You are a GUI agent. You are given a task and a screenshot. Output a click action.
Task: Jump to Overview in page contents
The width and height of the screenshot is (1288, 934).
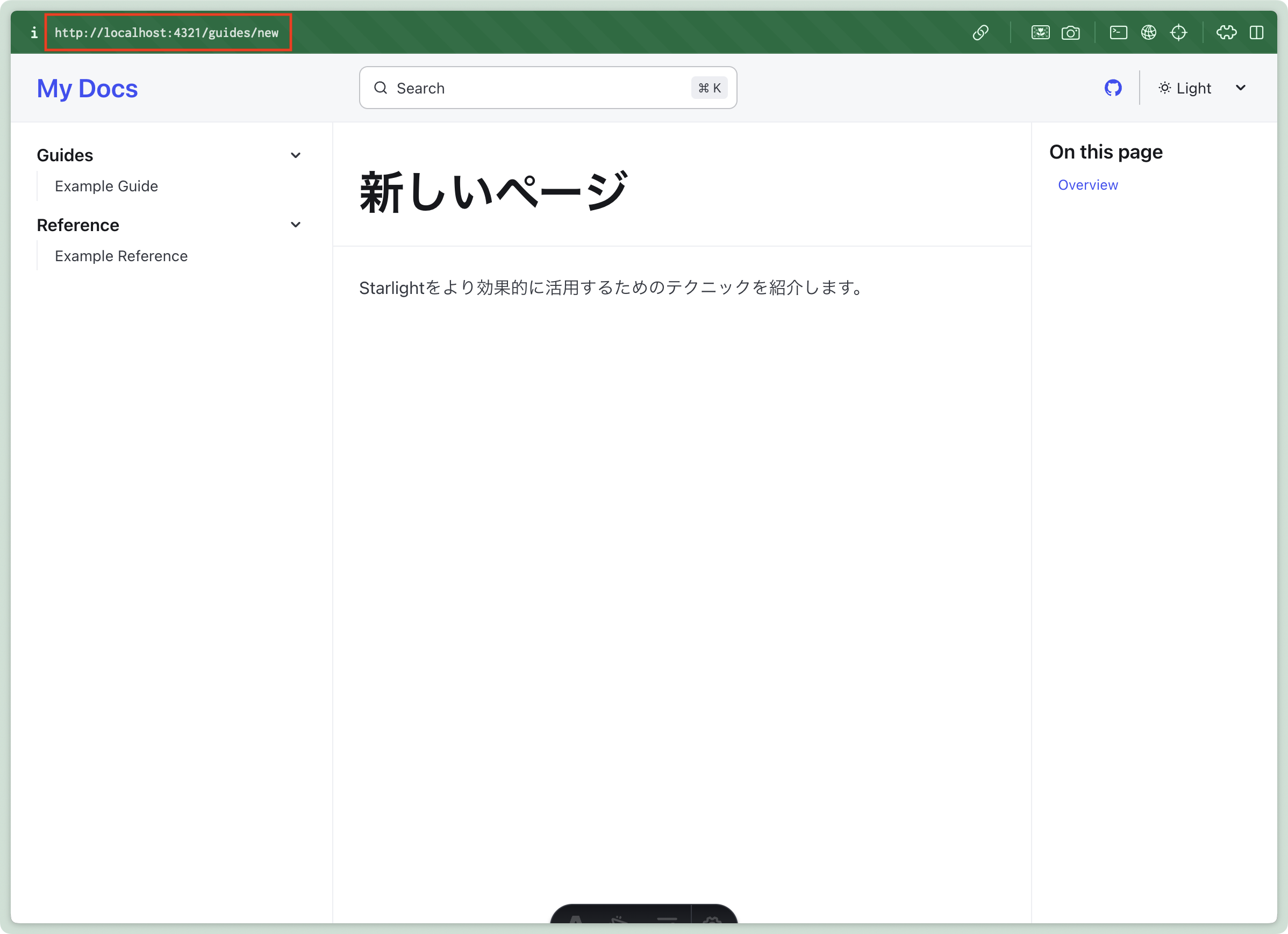coord(1087,185)
